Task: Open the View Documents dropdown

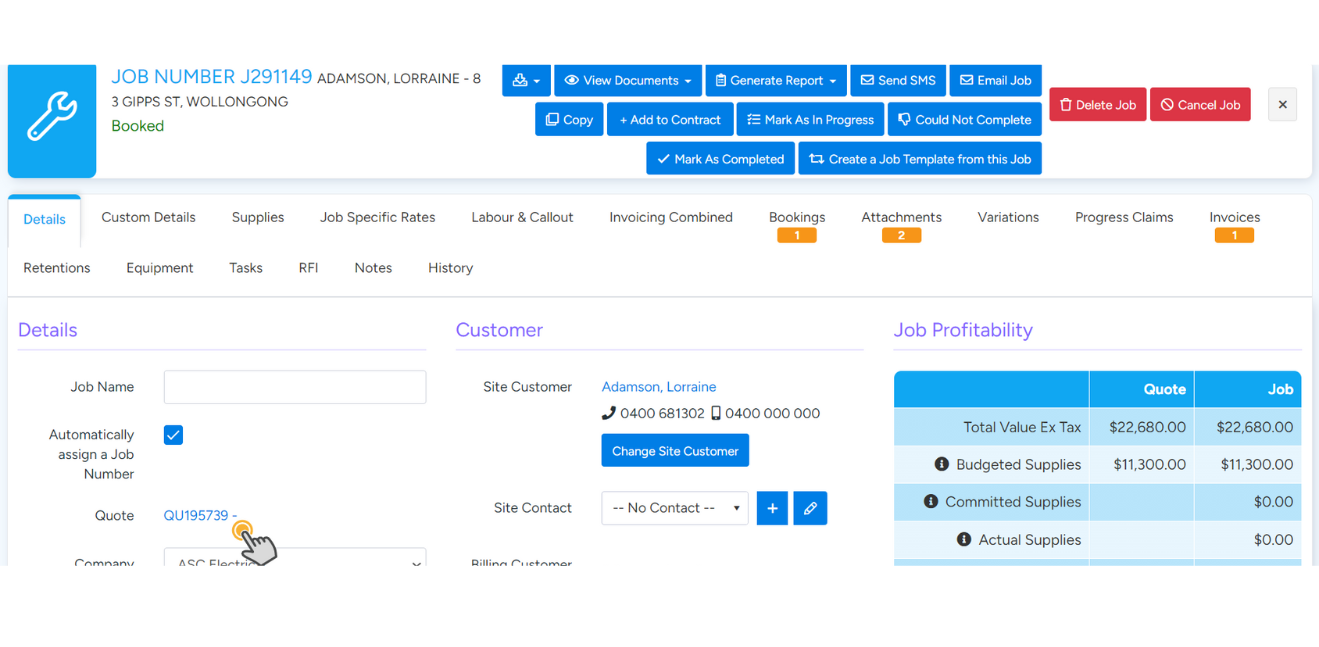Action: click(x=627, y=80)
